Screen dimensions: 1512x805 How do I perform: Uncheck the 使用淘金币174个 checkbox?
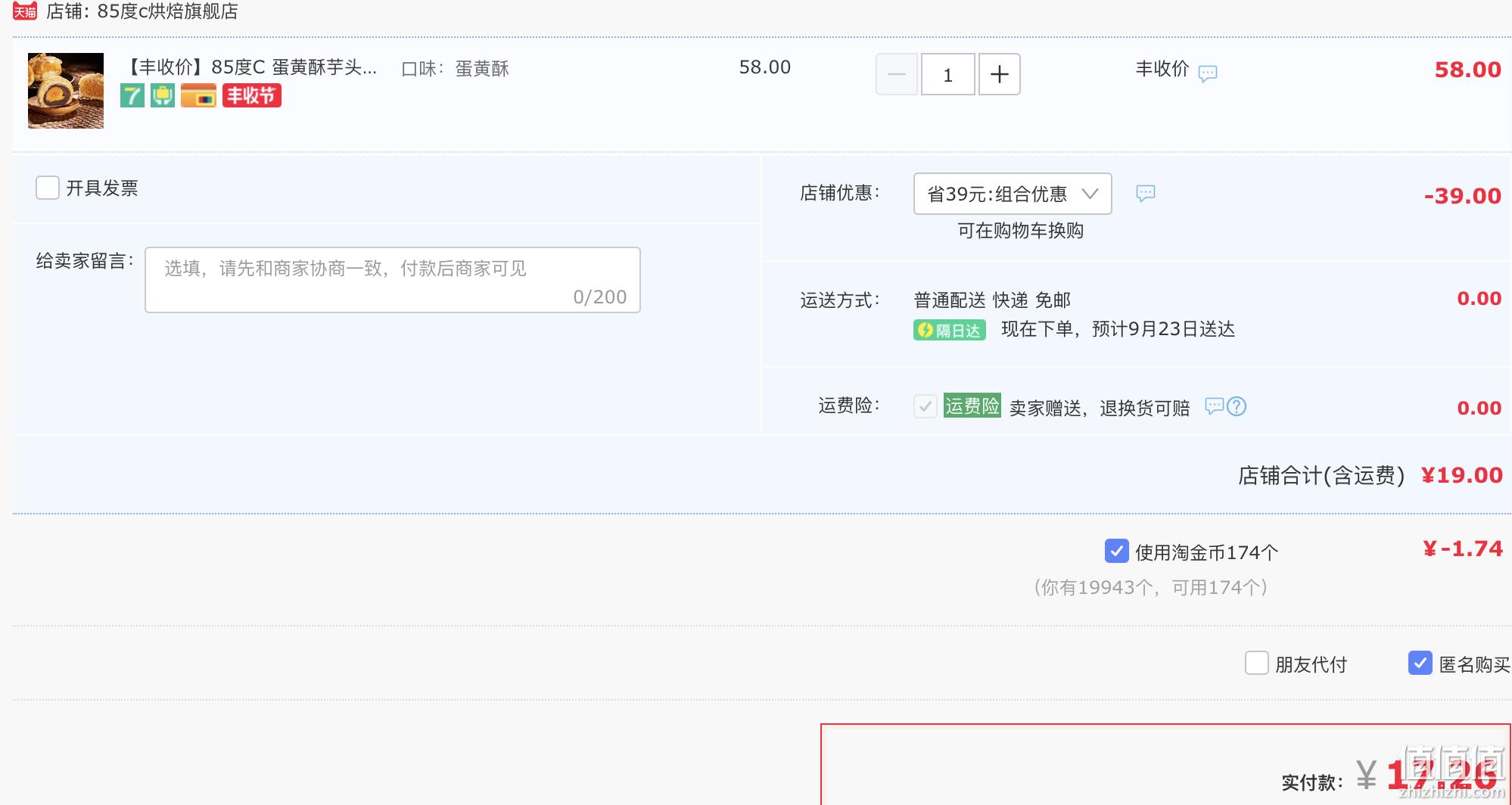coord(1117,551)
